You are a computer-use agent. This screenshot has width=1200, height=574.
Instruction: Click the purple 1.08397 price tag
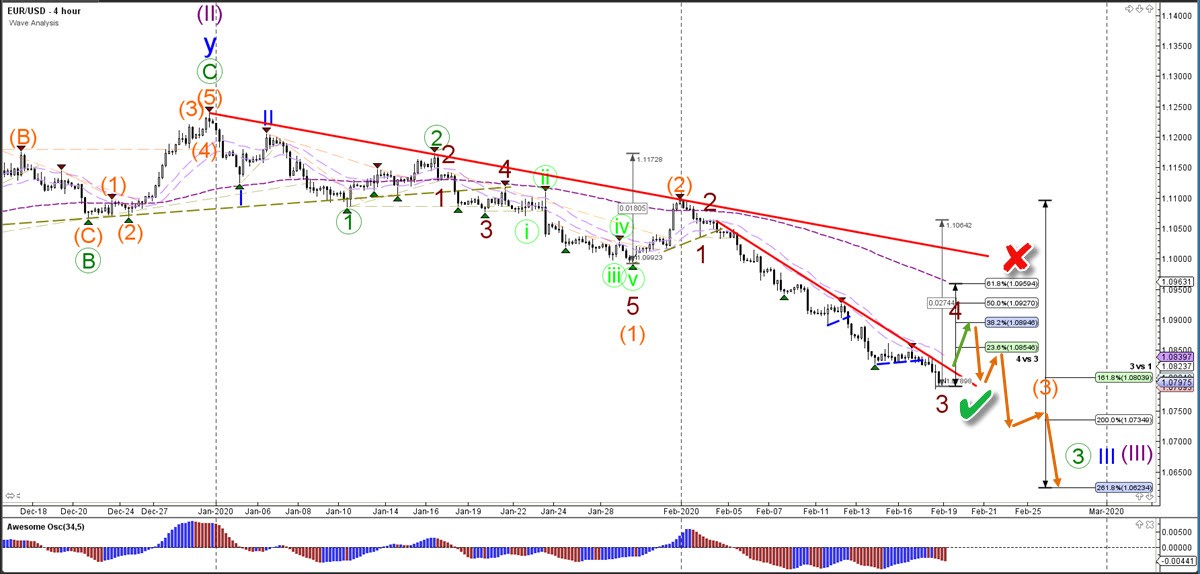1176,357
